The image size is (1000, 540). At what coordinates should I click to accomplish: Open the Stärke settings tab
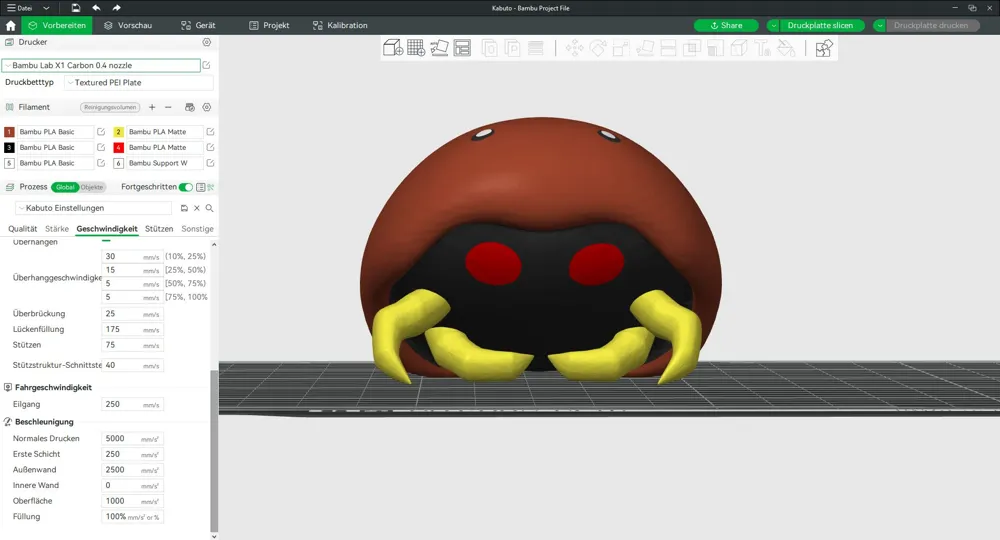pos(57,228)
